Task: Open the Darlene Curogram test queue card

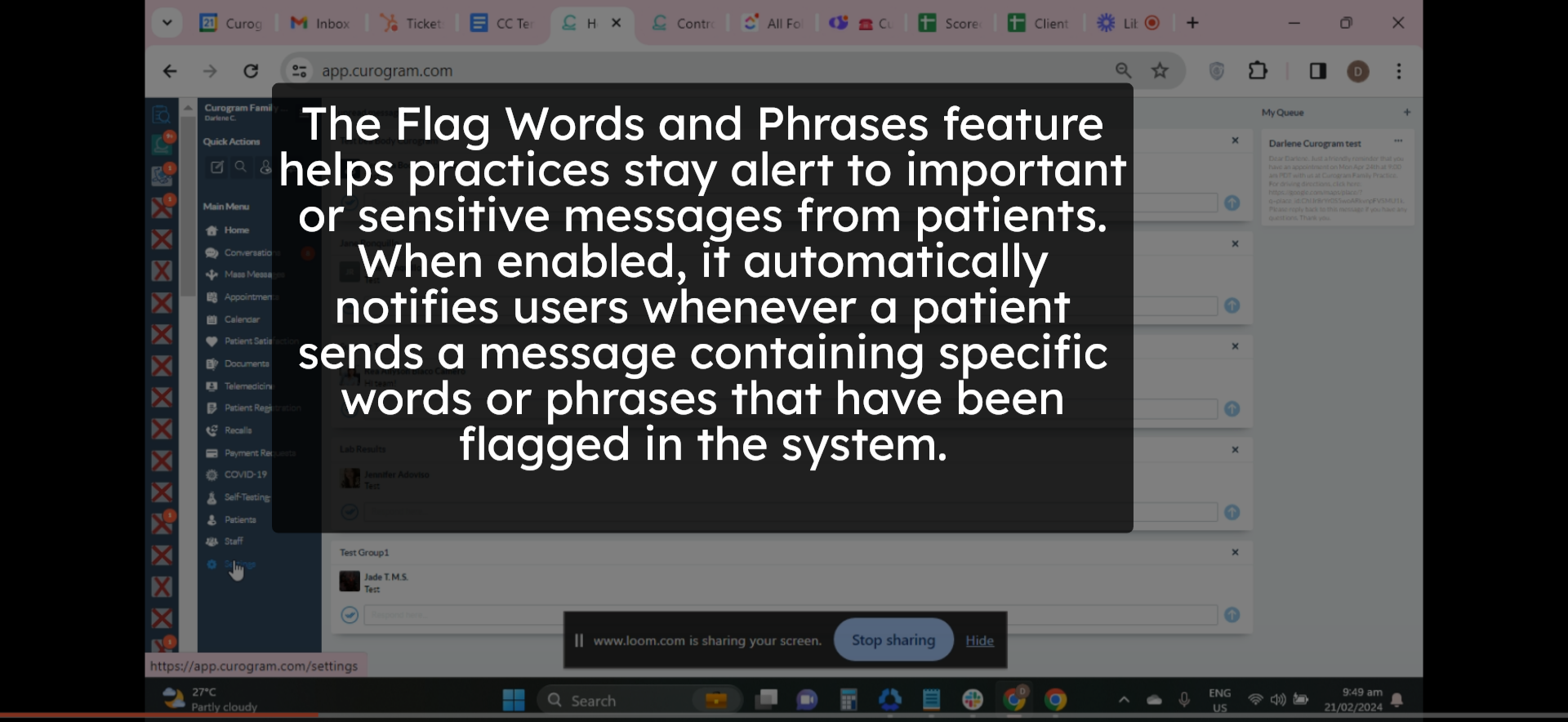Action: click(x=1338, y=178)
